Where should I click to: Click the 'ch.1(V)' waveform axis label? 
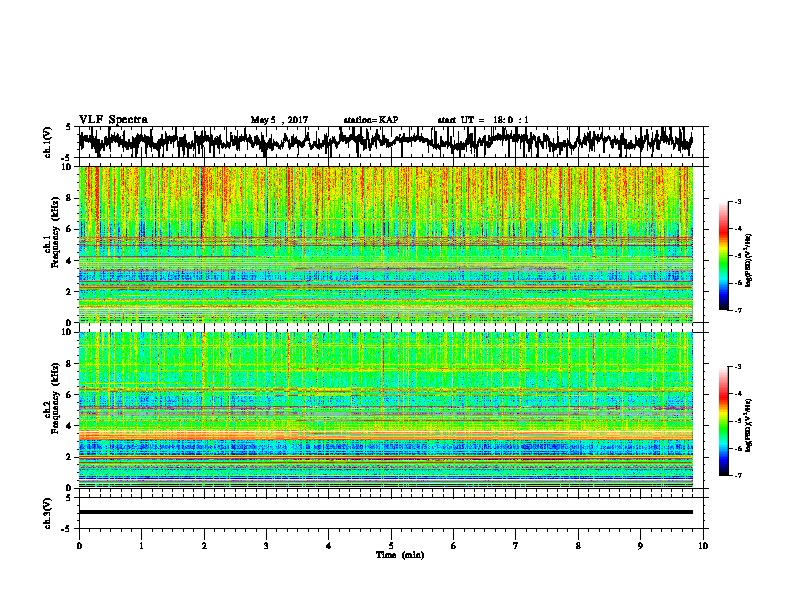[48, 142]
